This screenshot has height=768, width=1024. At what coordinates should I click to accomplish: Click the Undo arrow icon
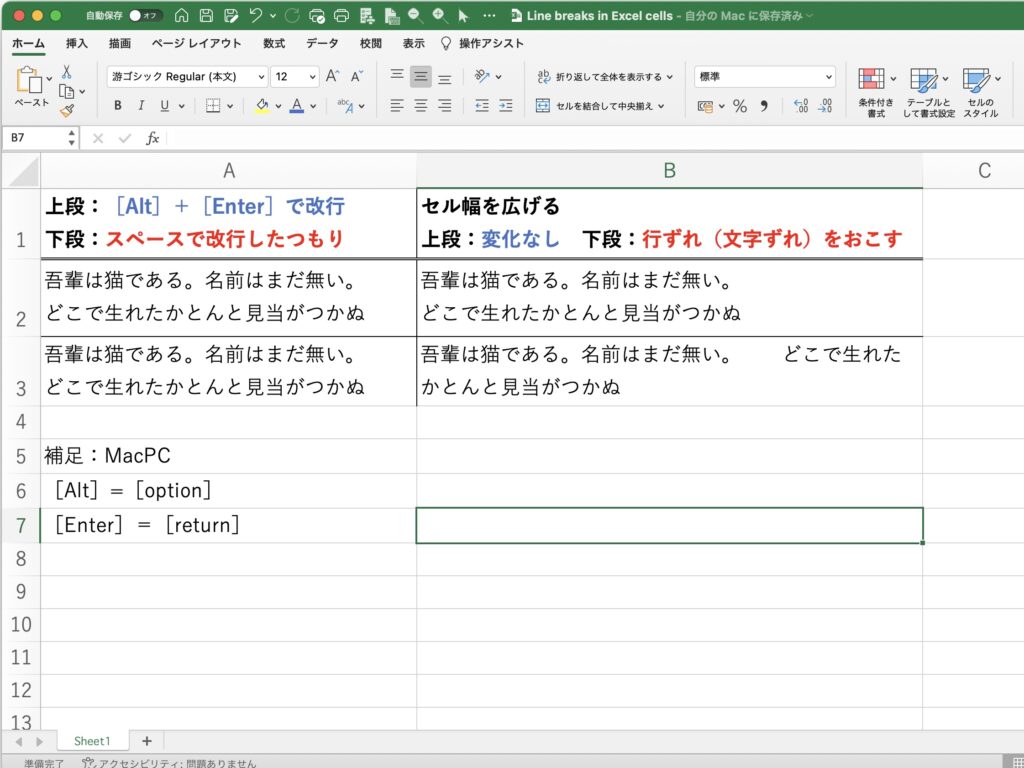256,16
